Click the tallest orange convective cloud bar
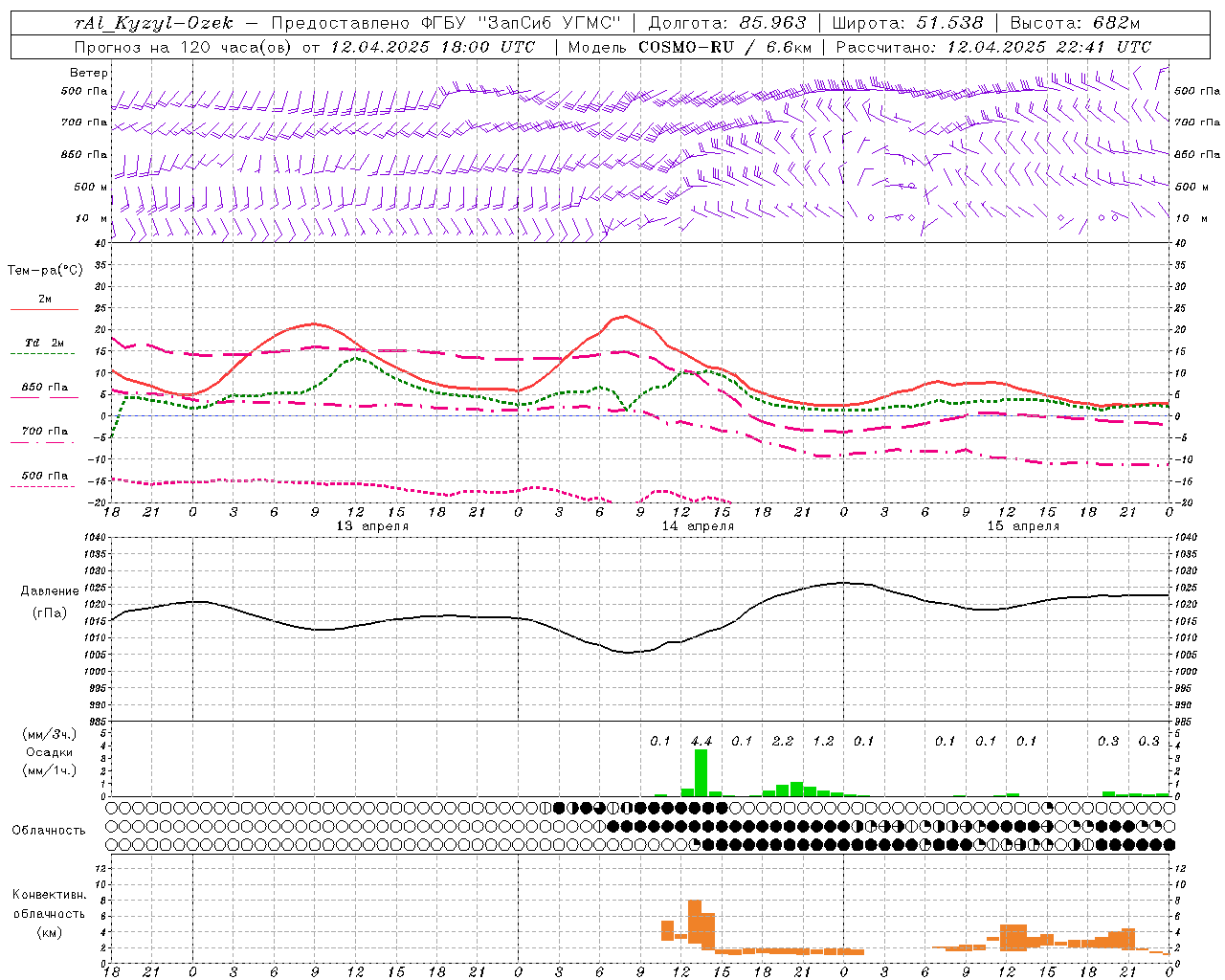The height and width of the screenshot is (980, 1225). (695, 921)
